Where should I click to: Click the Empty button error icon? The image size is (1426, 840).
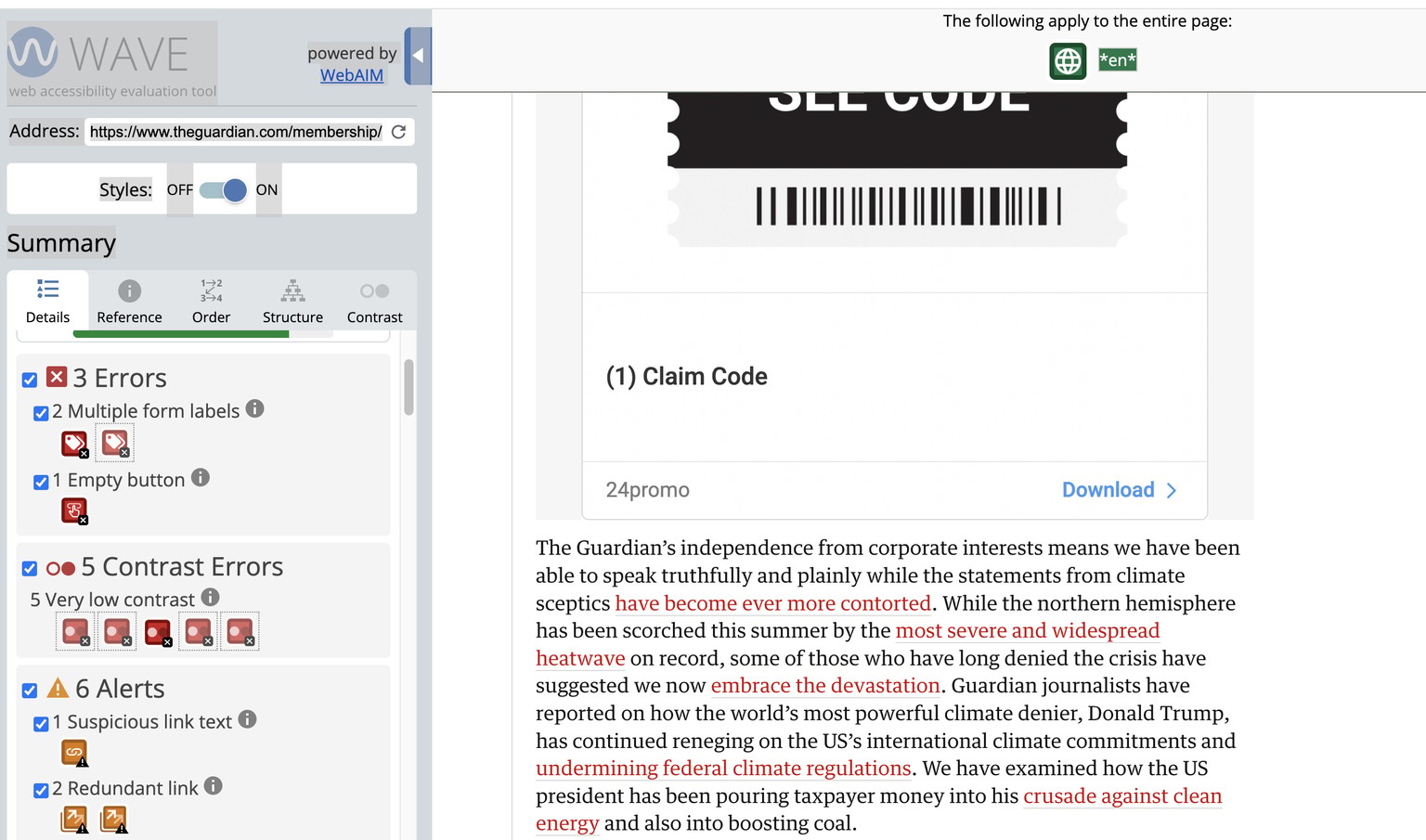(74, 511)
